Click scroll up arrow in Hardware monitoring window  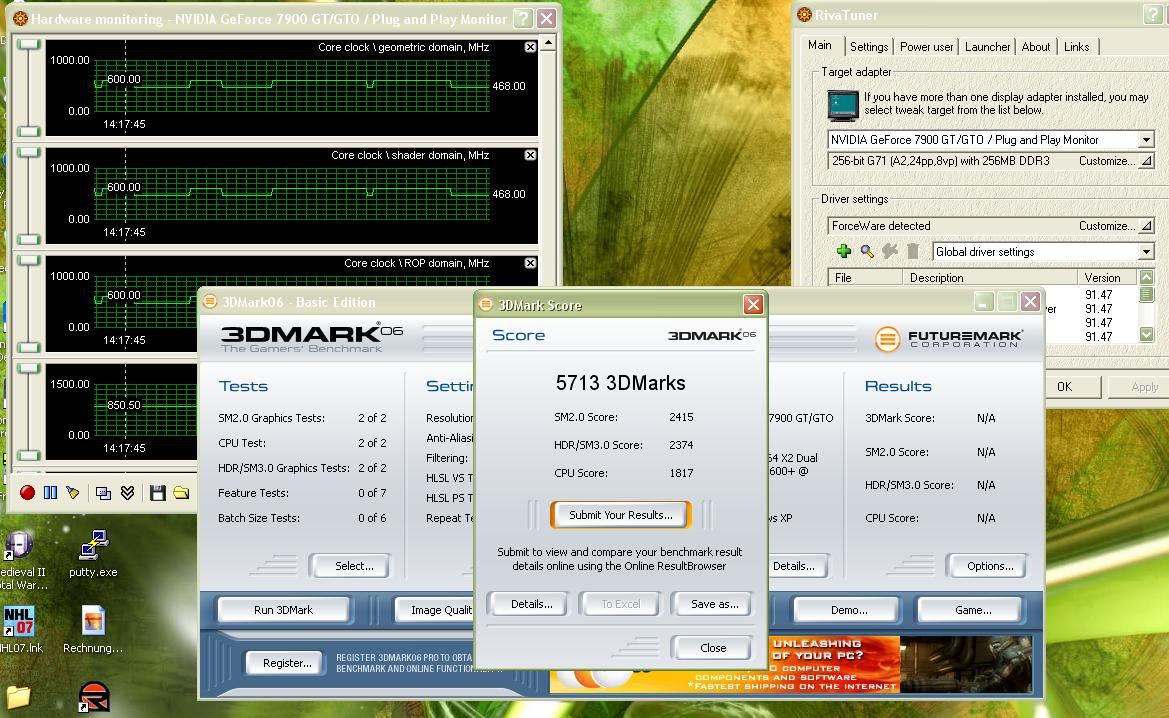tap(548, 43)
